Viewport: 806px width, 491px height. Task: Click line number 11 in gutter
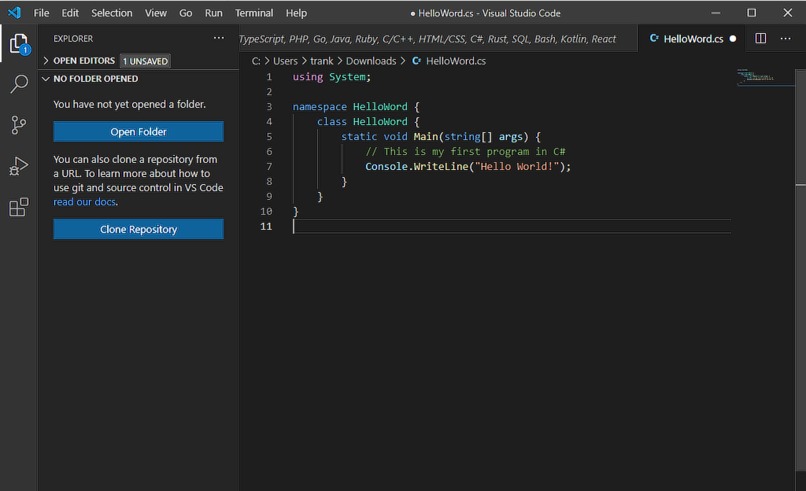[x=266, y=226]
